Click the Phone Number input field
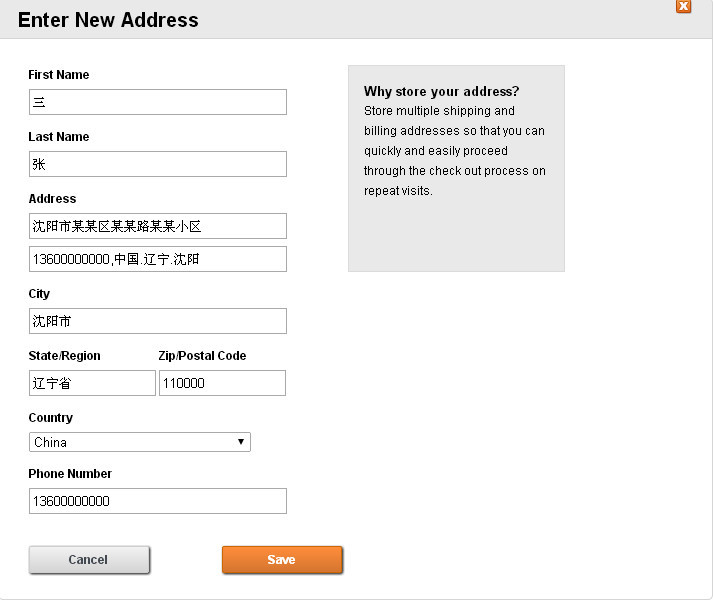The image size is (713, 600). point(157,501)
